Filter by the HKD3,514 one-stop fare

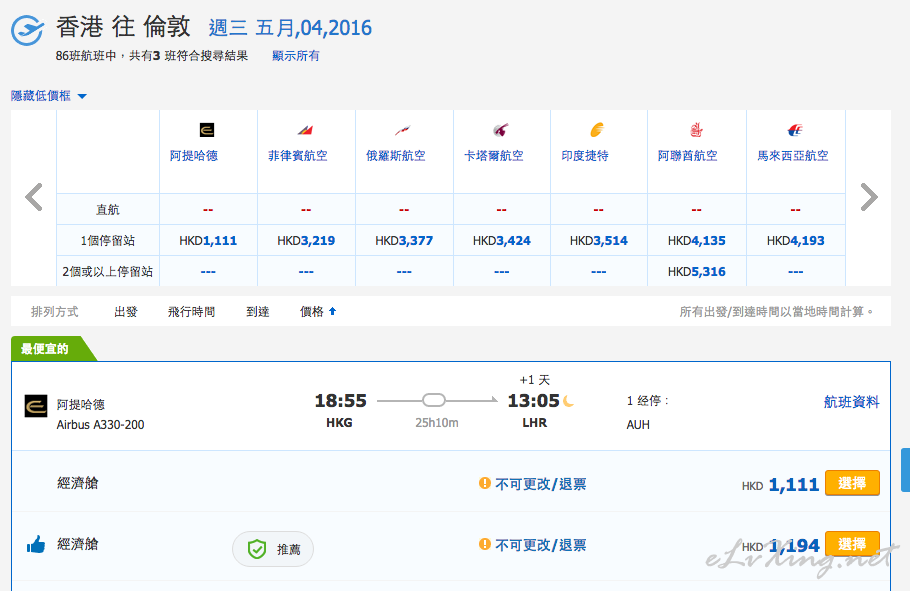[598, 240]
